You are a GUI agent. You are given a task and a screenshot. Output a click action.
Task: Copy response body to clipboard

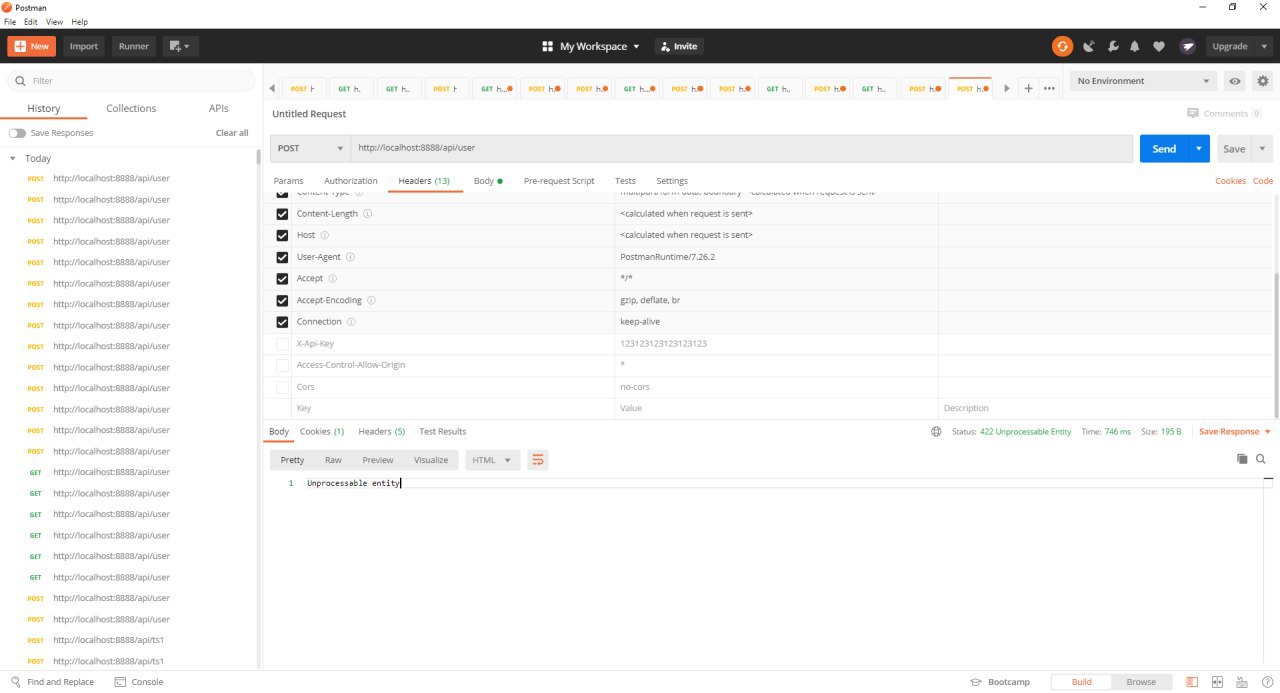[1242, 459]
